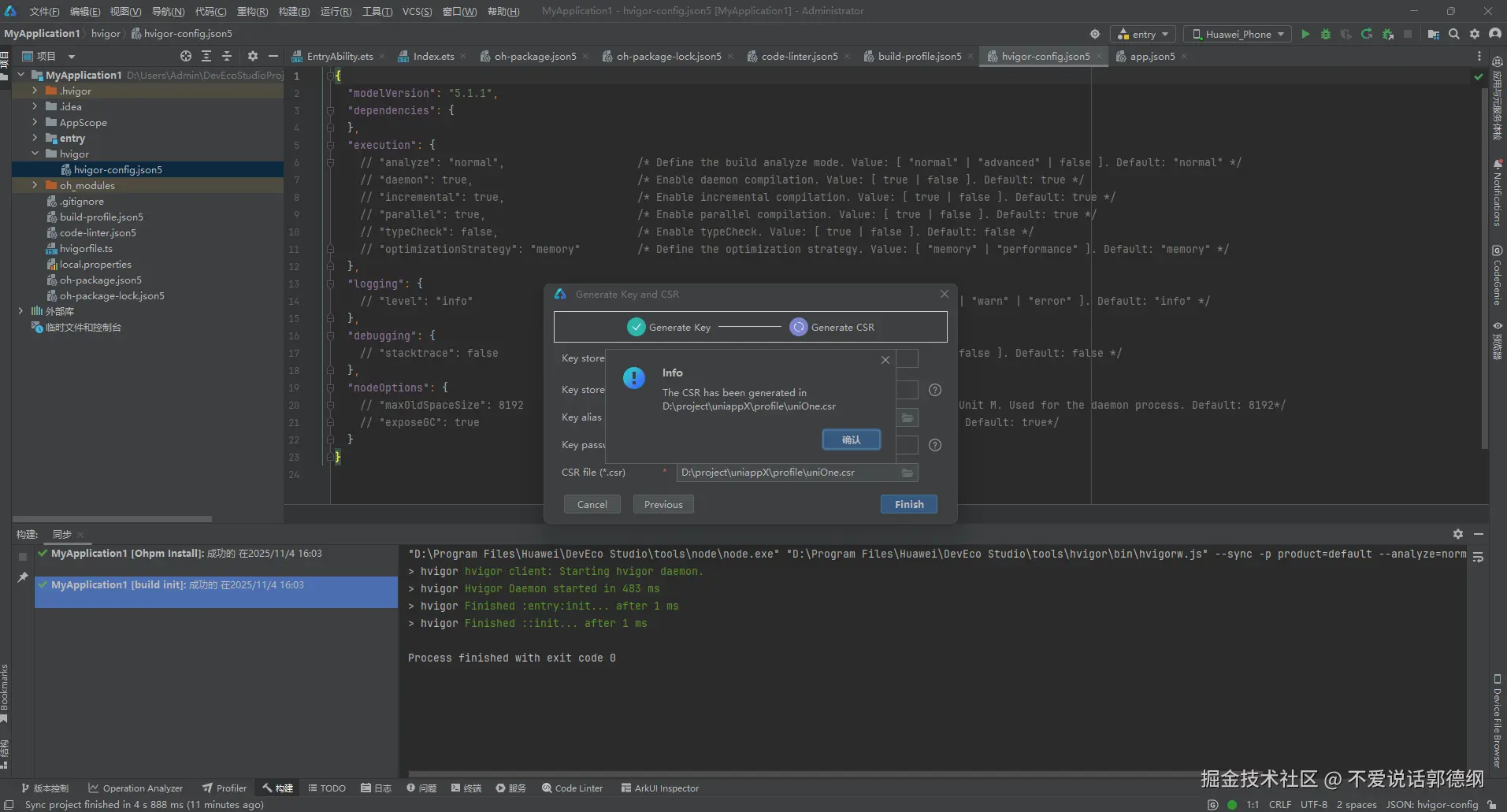
Task: Open the entry module dropdown
Action: [x=1143, y=34]
